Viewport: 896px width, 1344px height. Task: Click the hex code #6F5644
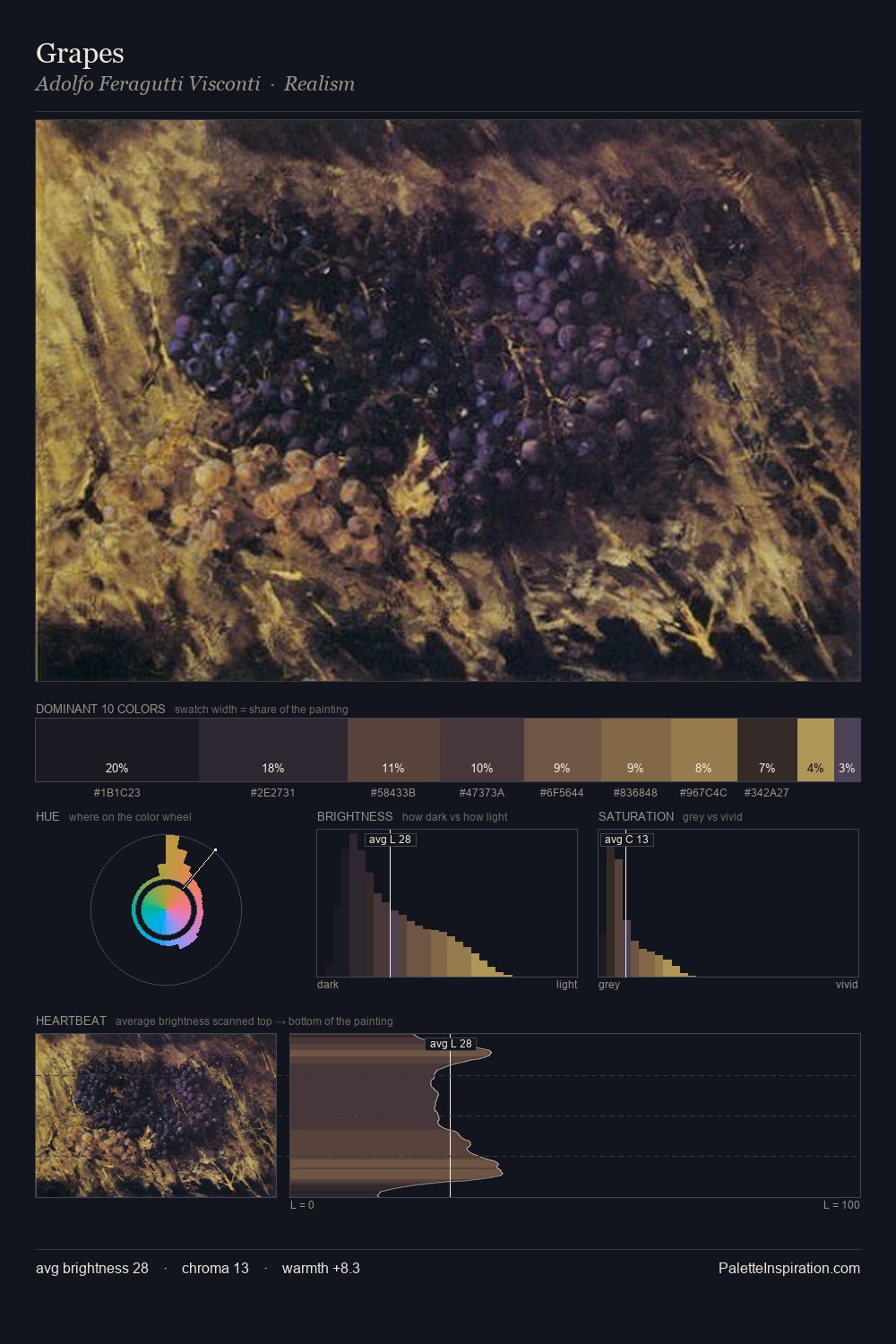coord(562,793)
